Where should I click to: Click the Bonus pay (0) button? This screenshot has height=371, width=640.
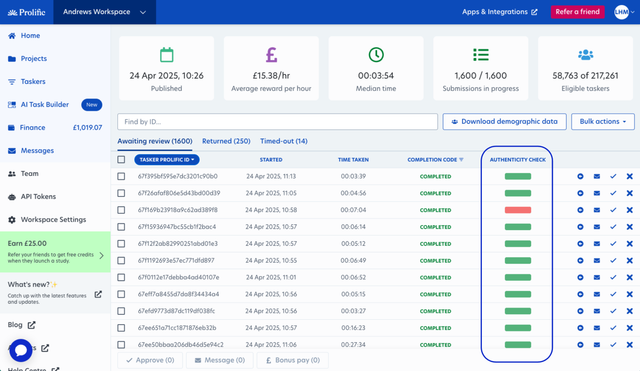292,360
